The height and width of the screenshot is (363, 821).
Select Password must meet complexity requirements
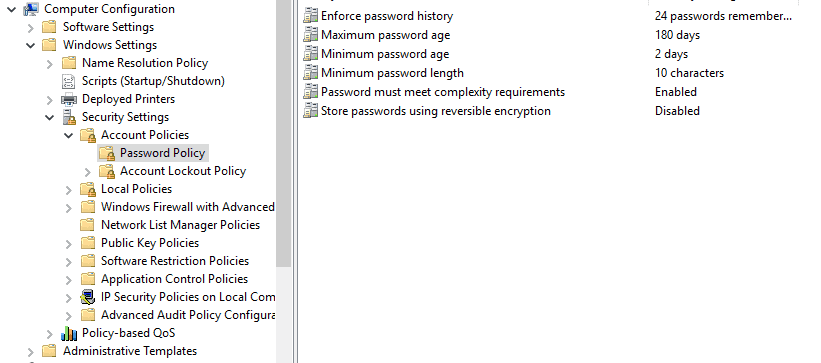click(x=443, y=92)
